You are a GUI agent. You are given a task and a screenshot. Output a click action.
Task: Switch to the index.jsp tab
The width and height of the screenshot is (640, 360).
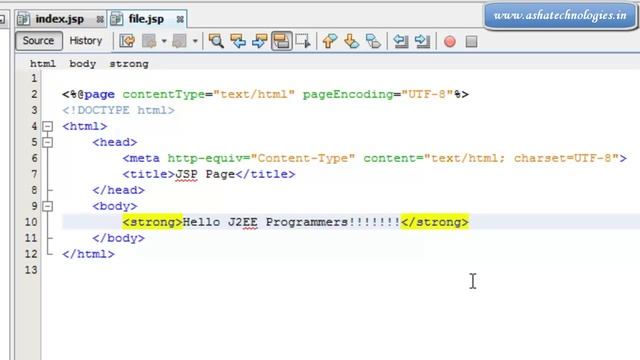[59, 19]
